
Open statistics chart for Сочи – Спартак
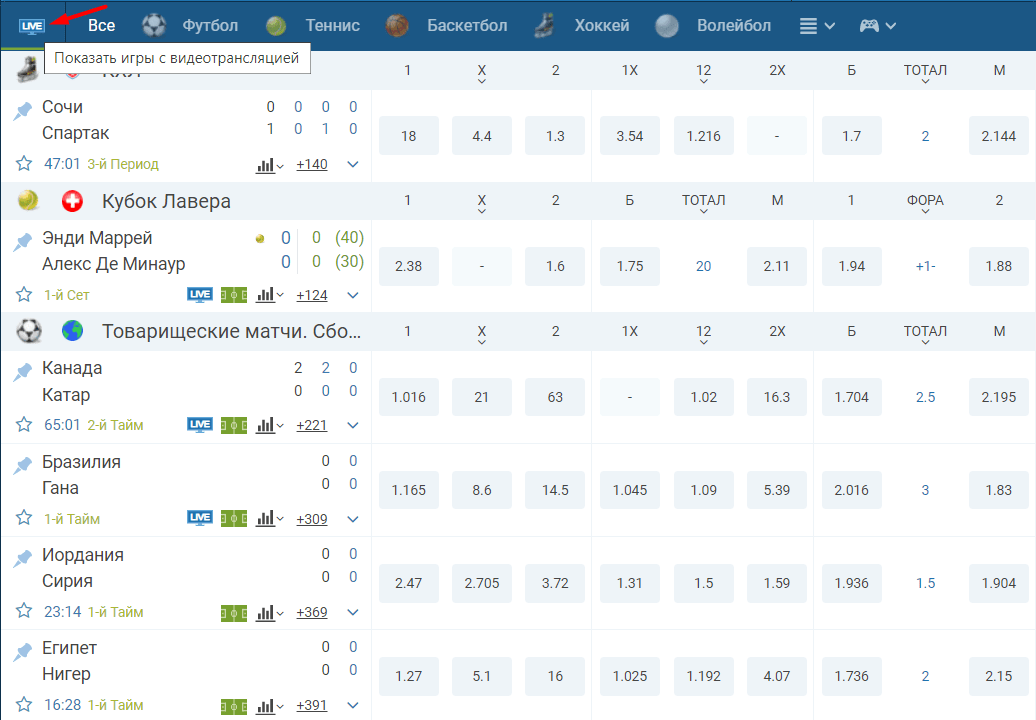269,164
